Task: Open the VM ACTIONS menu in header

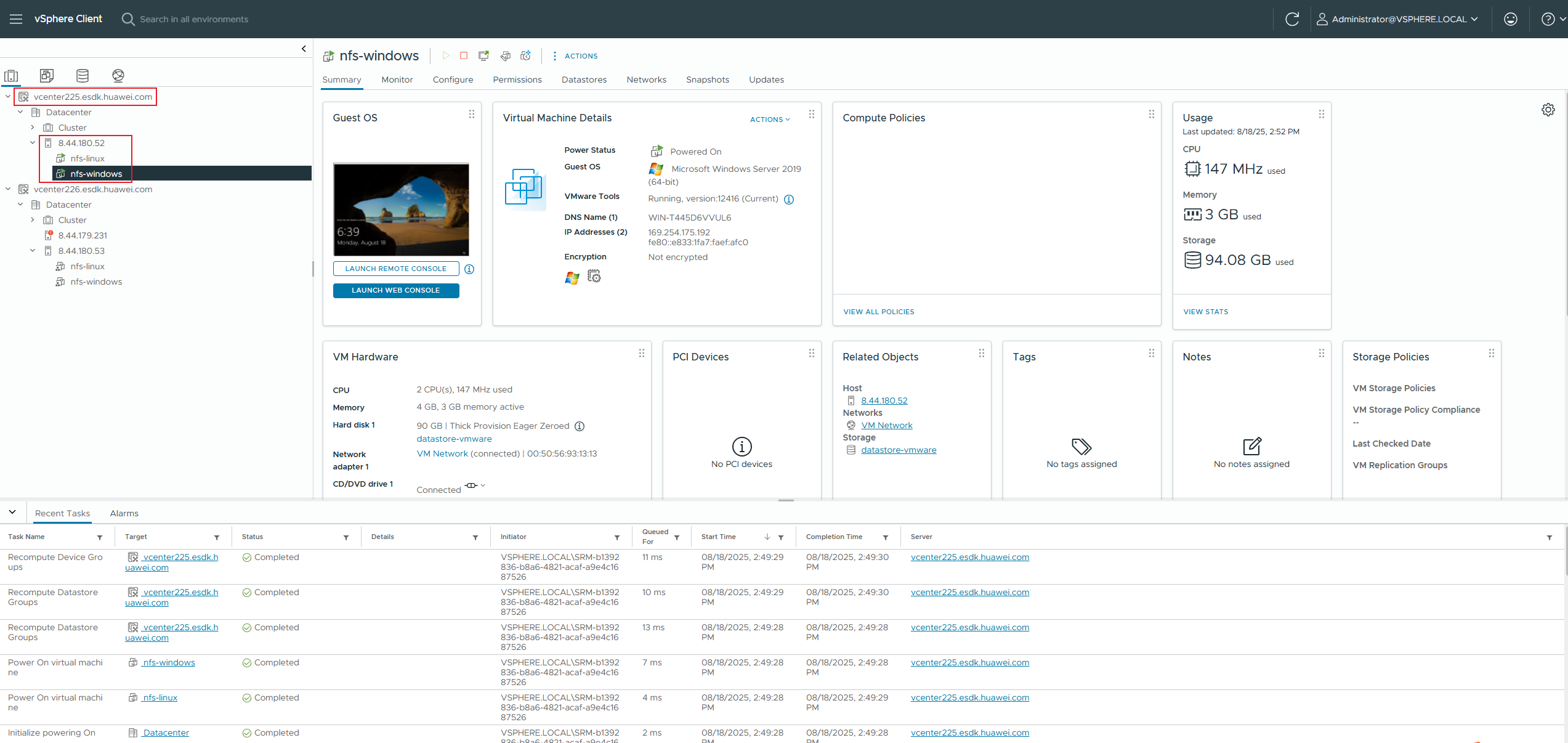Action: [x=575, y=56]
